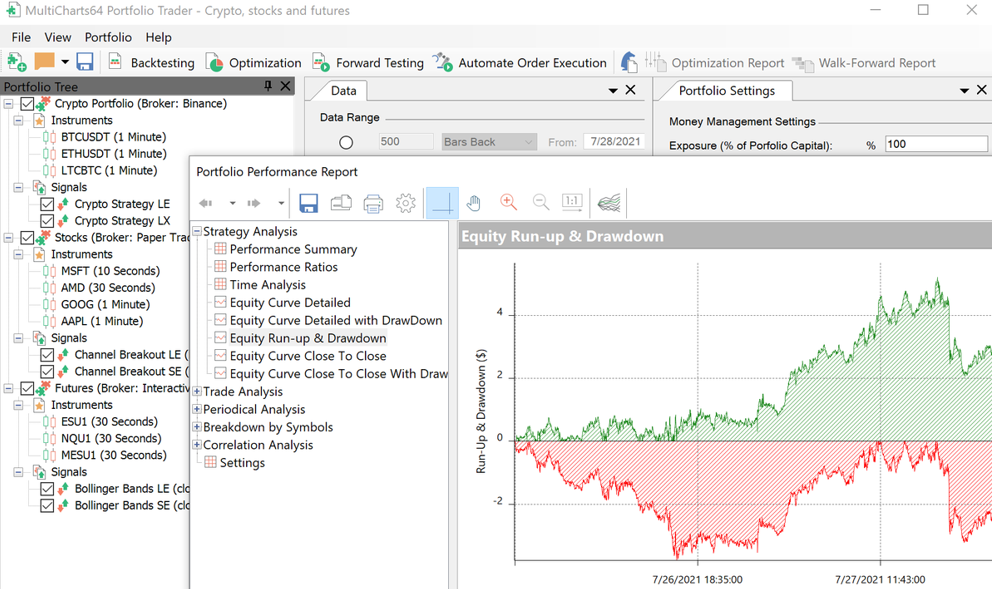The height and width of the screenshot is (589, 992).
Task: Open the Walk-Forward Report
Action: click(864, 63)
